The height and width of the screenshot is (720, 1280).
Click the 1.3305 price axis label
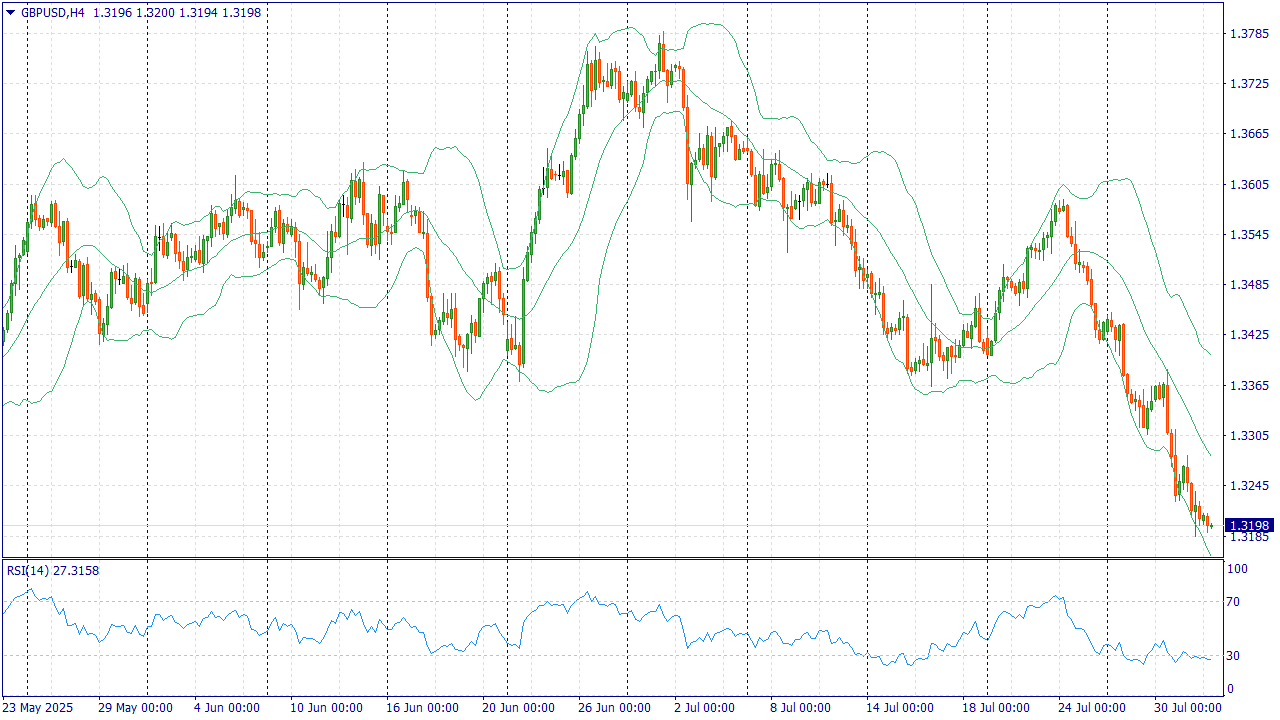(1249, 436)
